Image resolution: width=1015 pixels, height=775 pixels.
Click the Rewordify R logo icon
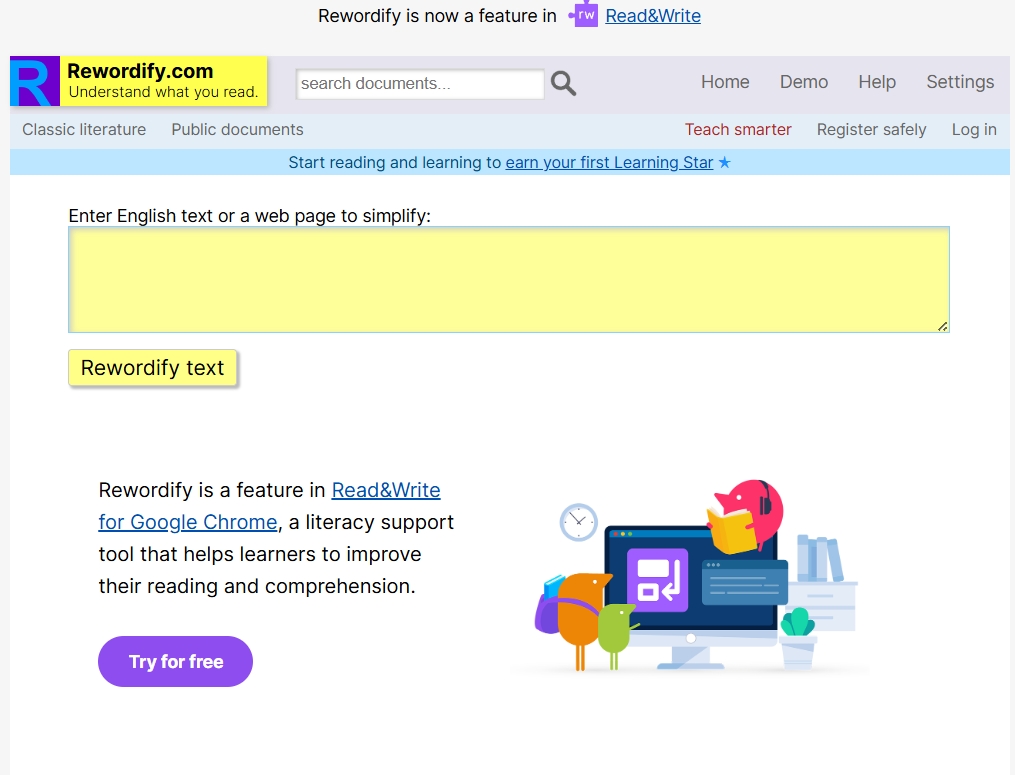click(x=35, y=81)
